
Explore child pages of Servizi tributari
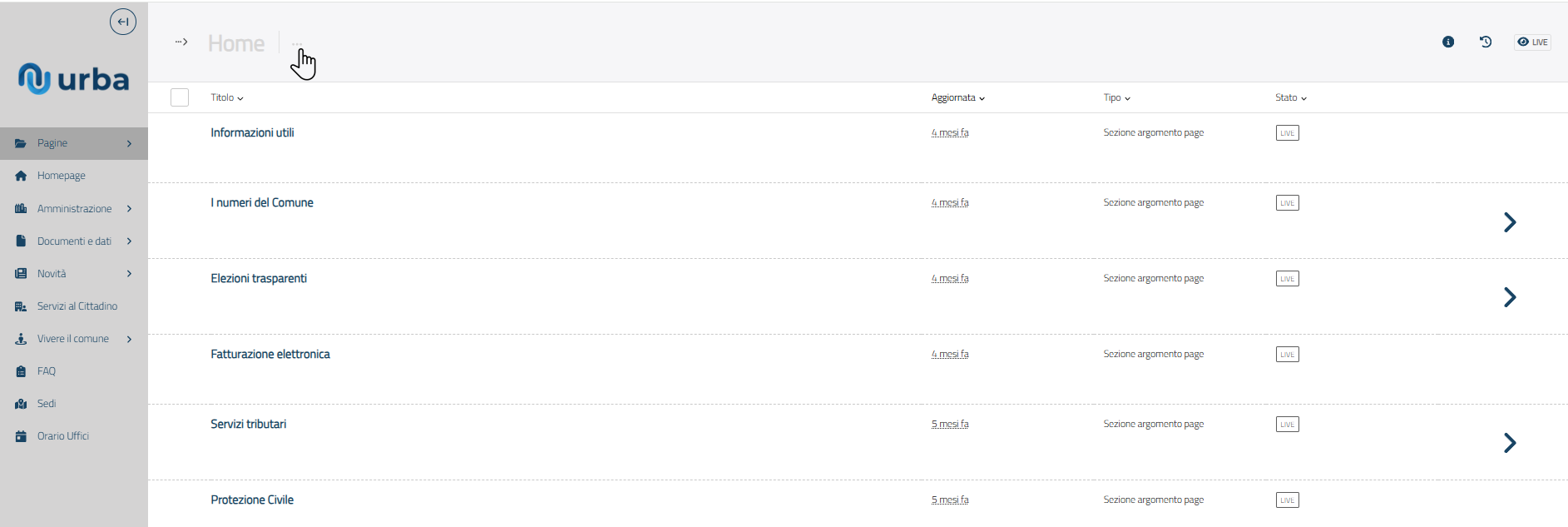pyautogui.click(x=1510, y=443)
